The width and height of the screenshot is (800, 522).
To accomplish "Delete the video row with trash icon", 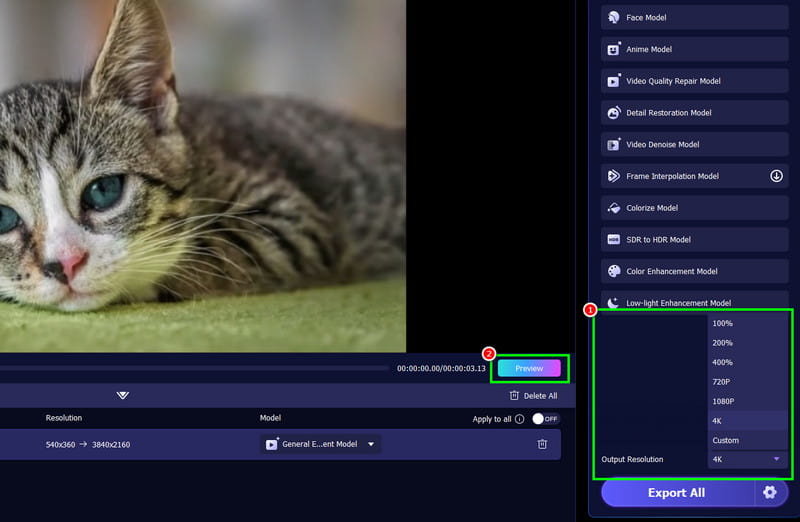I will tap(542, 444).
